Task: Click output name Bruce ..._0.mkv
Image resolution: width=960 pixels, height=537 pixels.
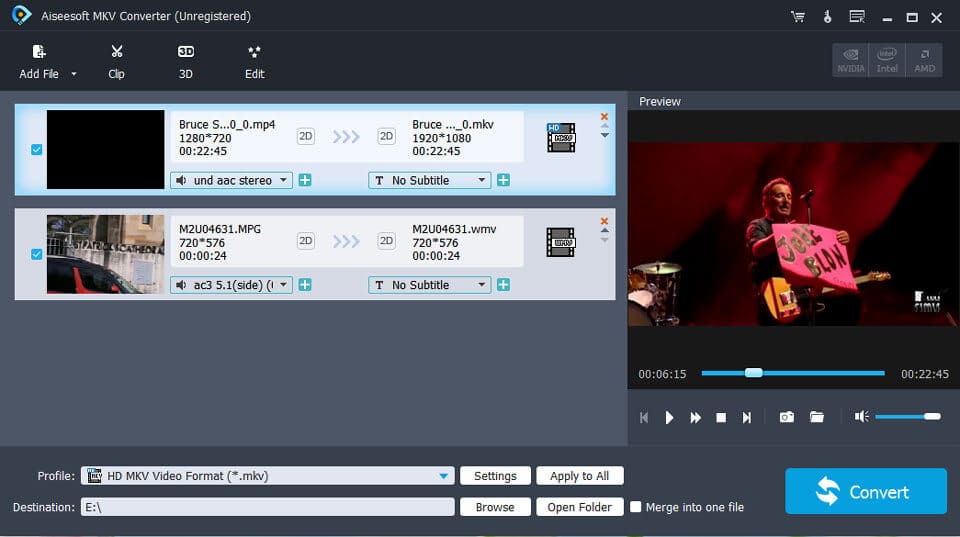Action: coord(452,124)
